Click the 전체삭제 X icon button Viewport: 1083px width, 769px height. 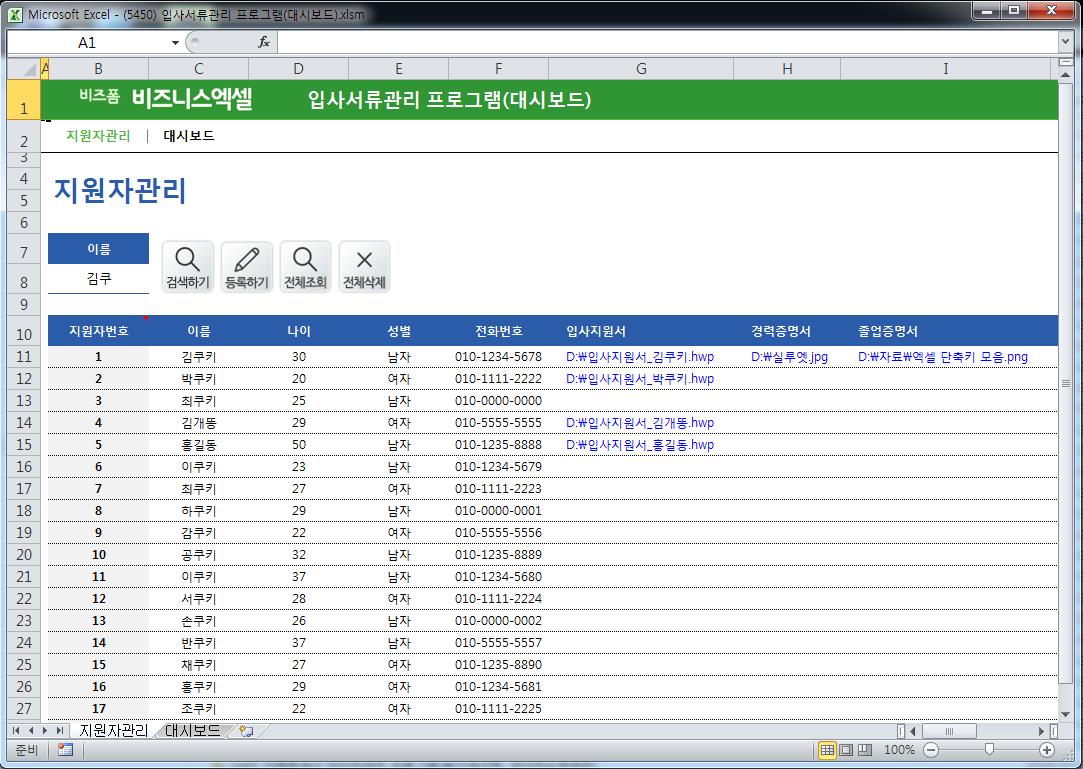(x=364, y=267)
